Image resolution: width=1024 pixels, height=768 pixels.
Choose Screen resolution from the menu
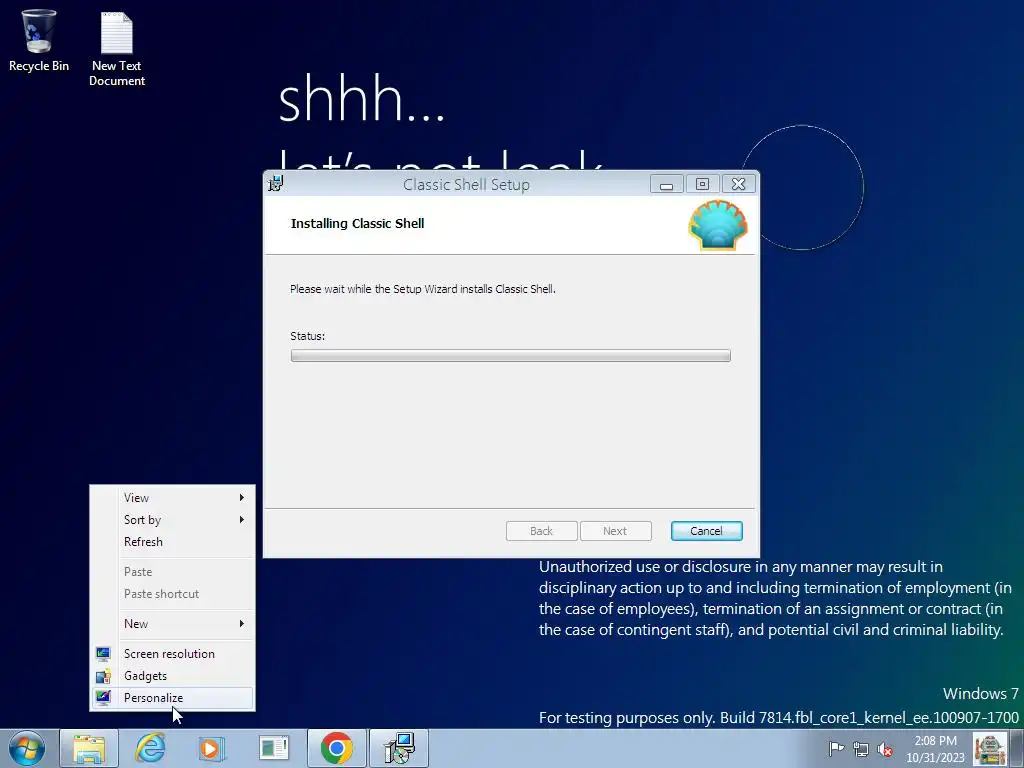point(172,654)
